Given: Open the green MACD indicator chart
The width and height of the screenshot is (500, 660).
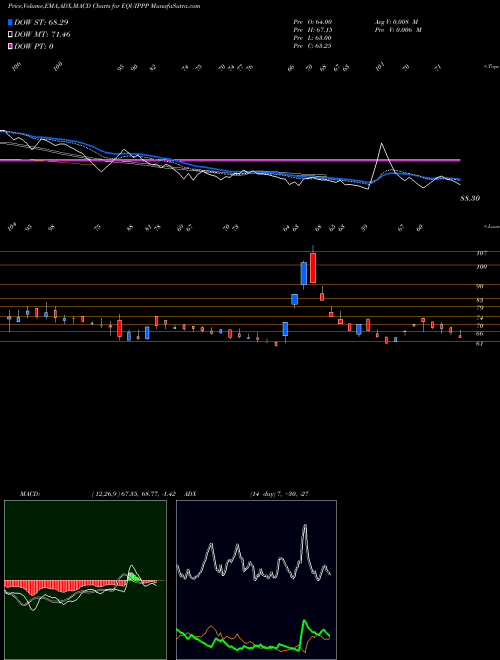Looking at the screenshot, I should (x=85, y=580).
